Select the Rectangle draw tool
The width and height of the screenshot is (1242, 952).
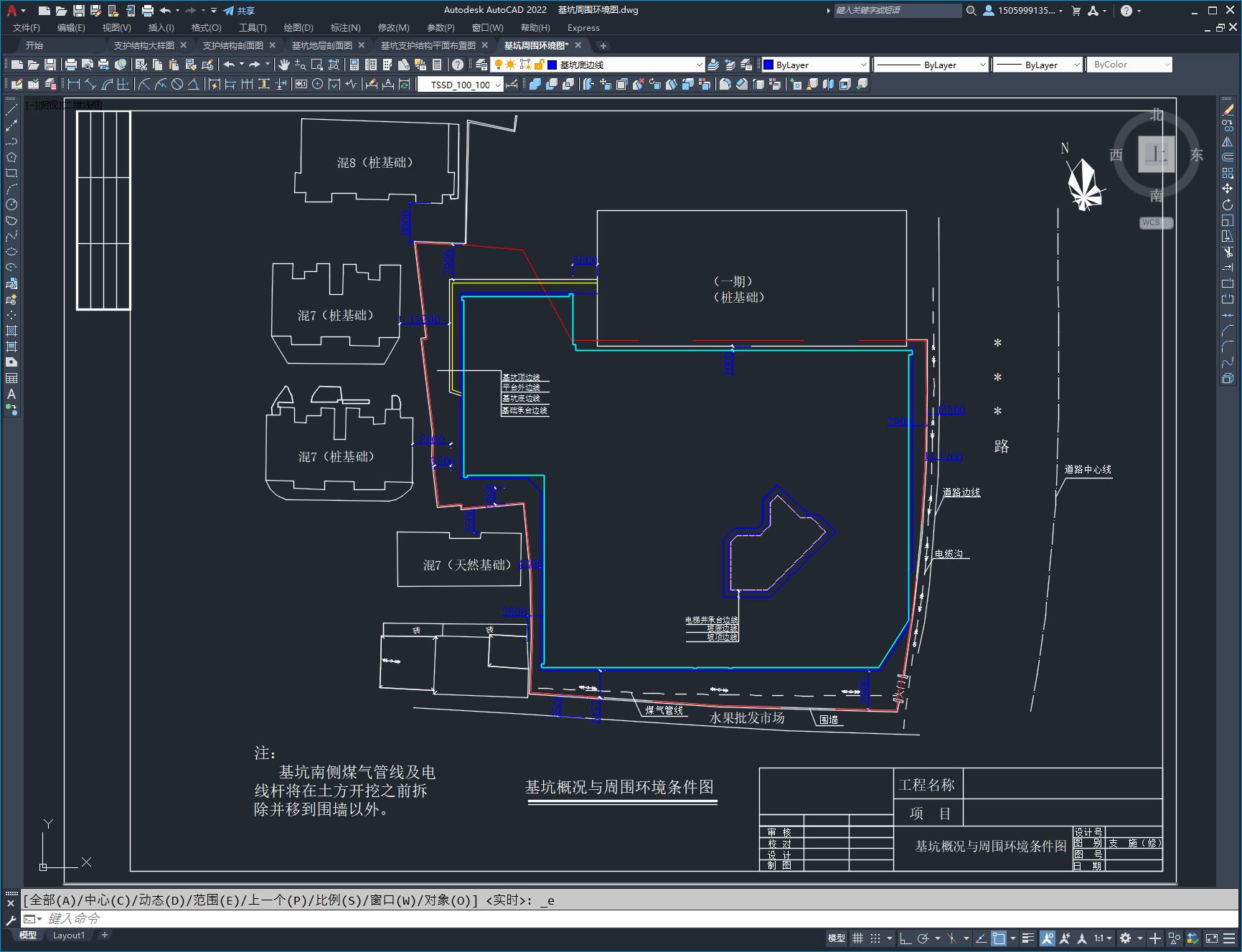11,173
